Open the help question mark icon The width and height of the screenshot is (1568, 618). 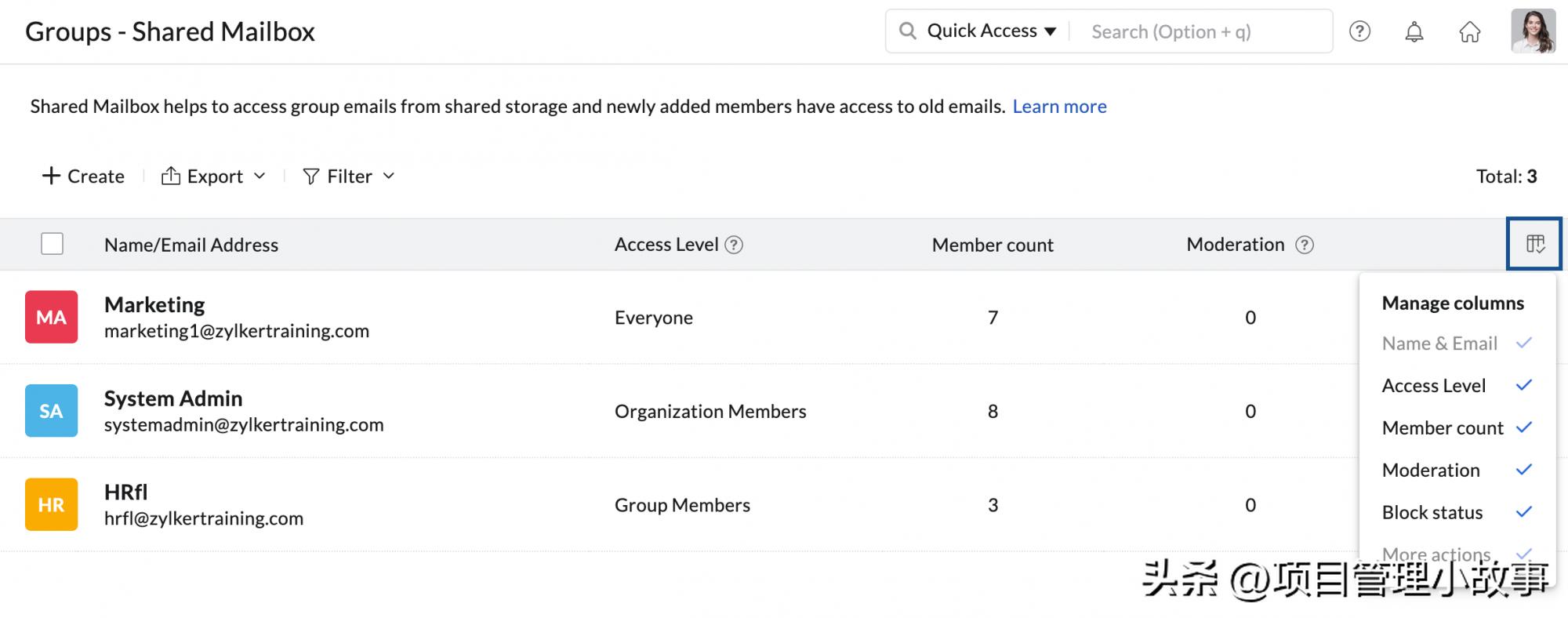pyautogui.click(x=1359, y=31)
